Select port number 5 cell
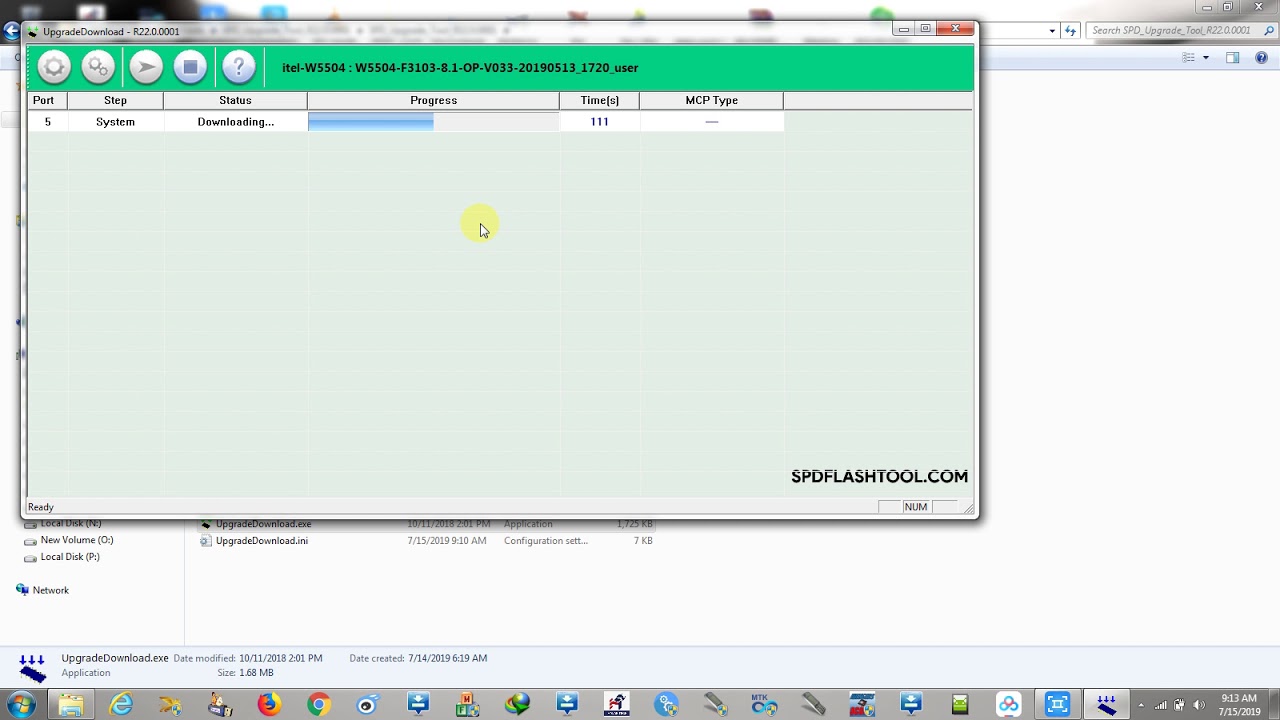1280x720 pixels. point(47,121)
